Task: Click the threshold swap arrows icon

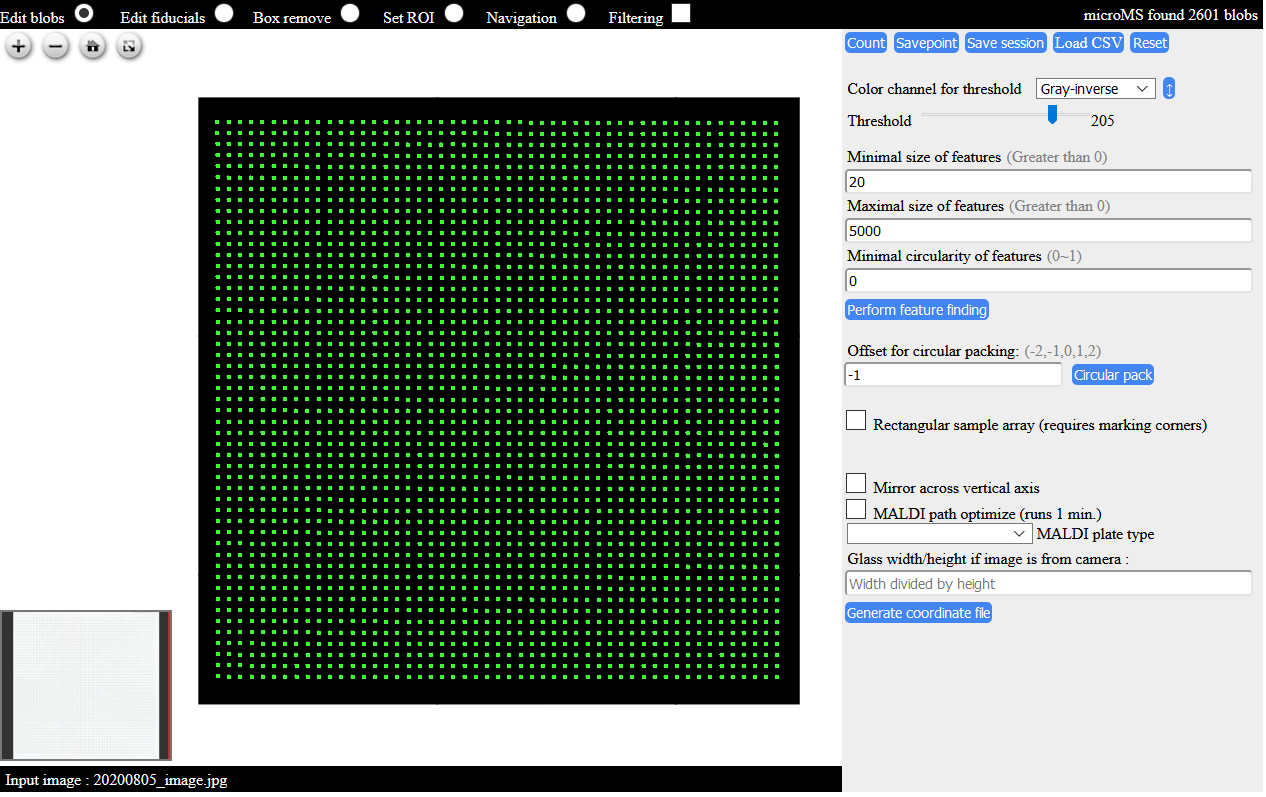Action: click(1169, 89)
